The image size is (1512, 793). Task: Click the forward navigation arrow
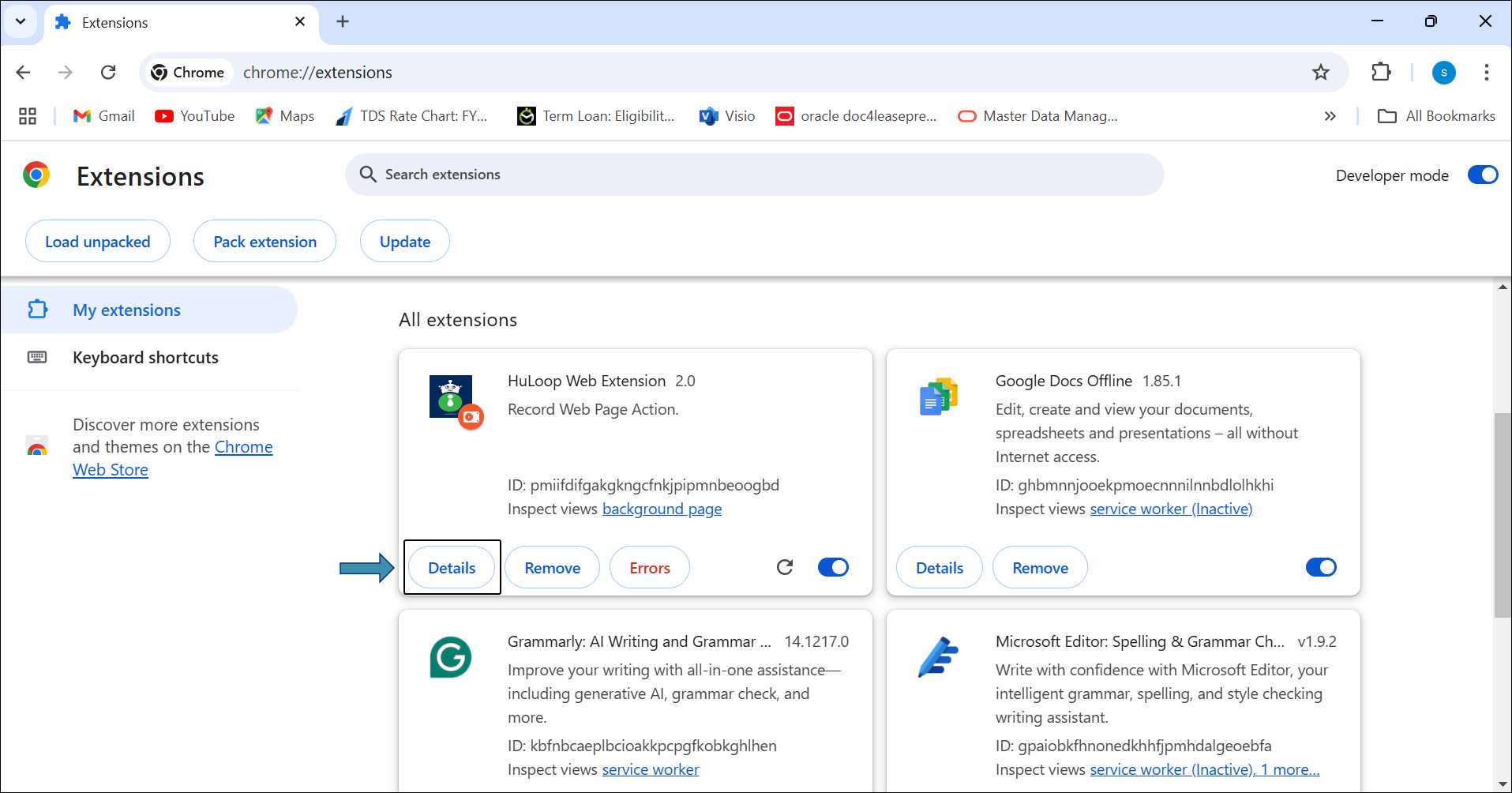(x=66, y=73)
